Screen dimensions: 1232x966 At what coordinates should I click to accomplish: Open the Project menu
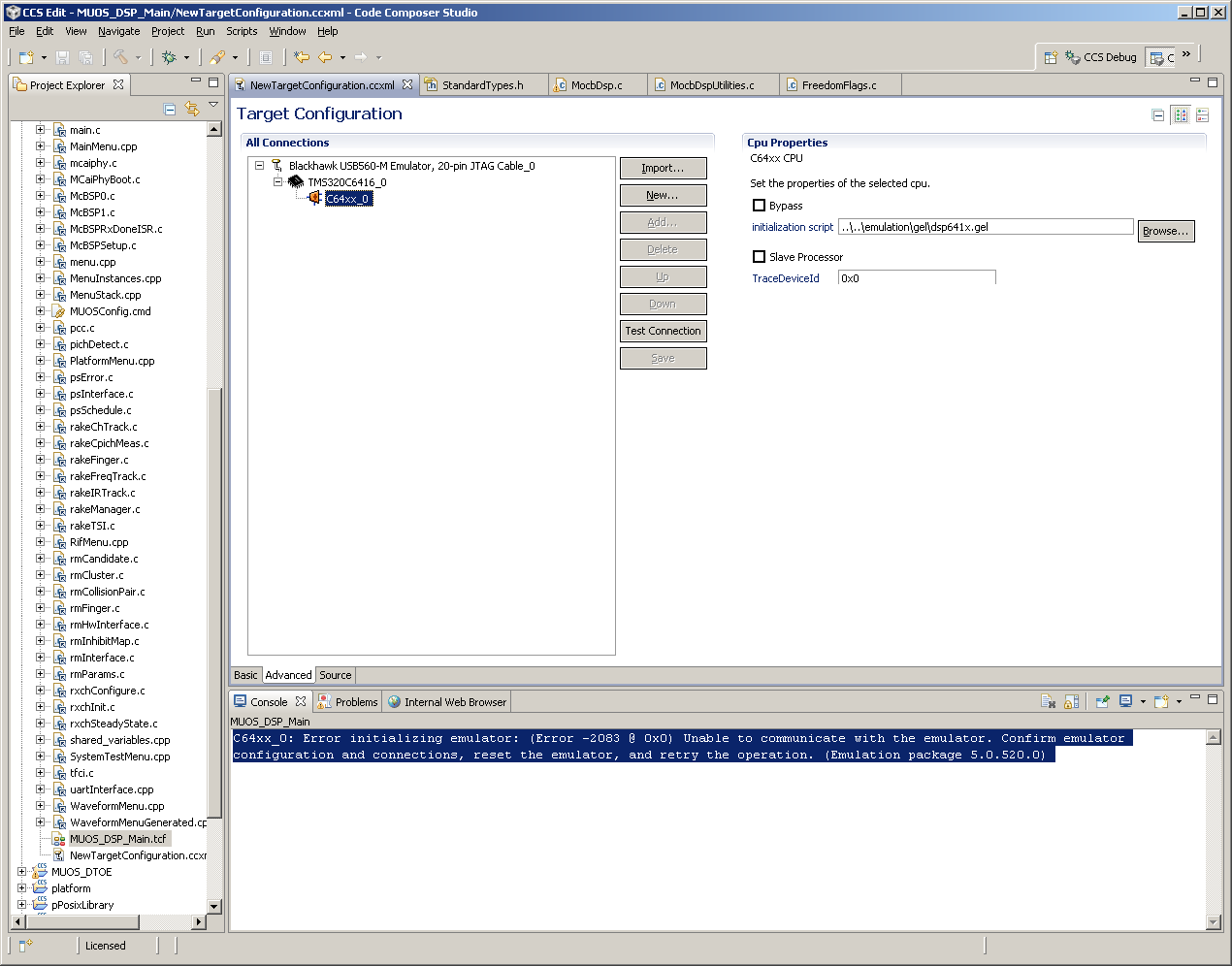(x=168, y=31)
